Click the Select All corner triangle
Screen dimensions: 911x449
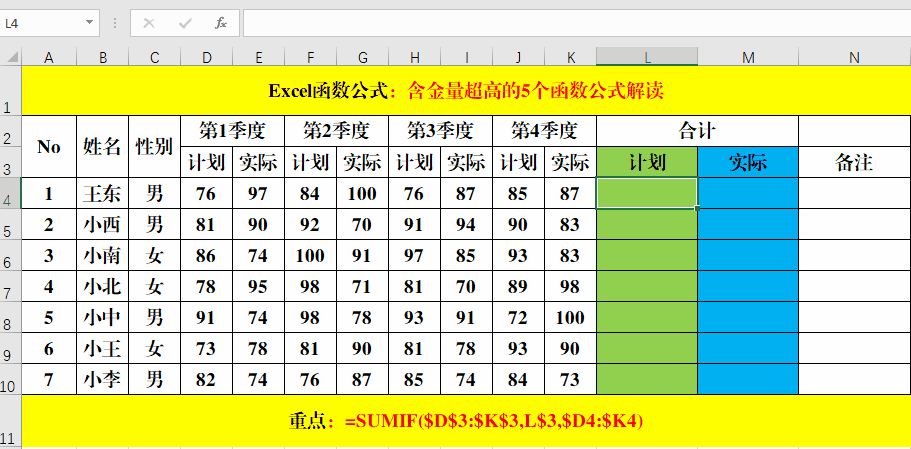coord(12,57)
